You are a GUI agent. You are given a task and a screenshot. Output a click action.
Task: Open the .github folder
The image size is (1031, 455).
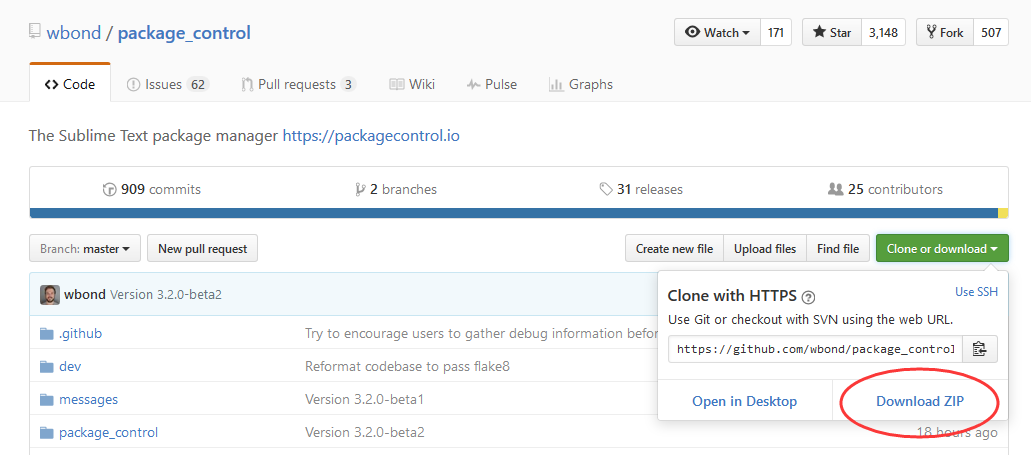(80, 333)
